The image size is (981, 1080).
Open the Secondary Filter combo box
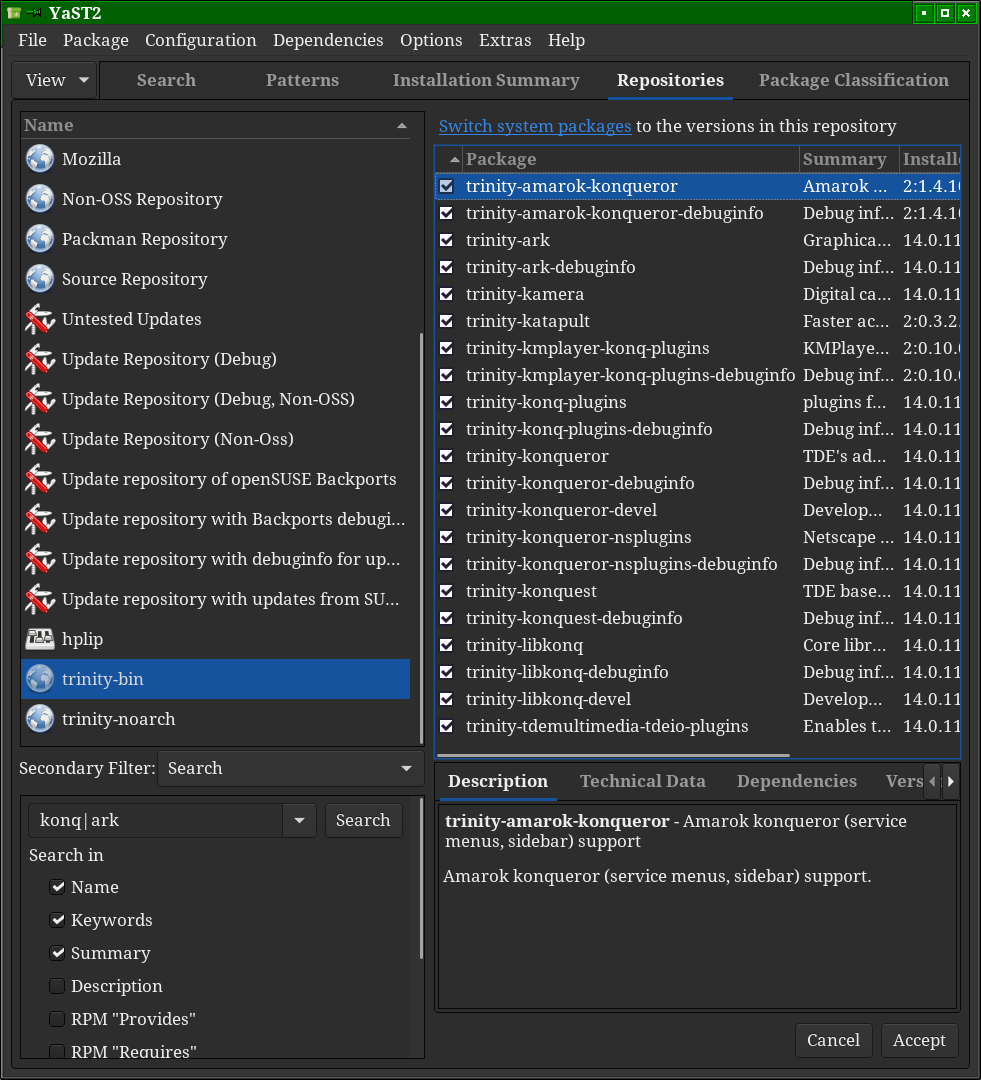click(x=290, y=768)
